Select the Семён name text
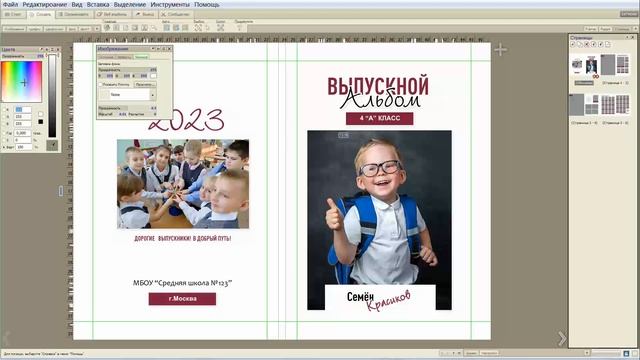The image size is (640, 360). tap(360, 297)
